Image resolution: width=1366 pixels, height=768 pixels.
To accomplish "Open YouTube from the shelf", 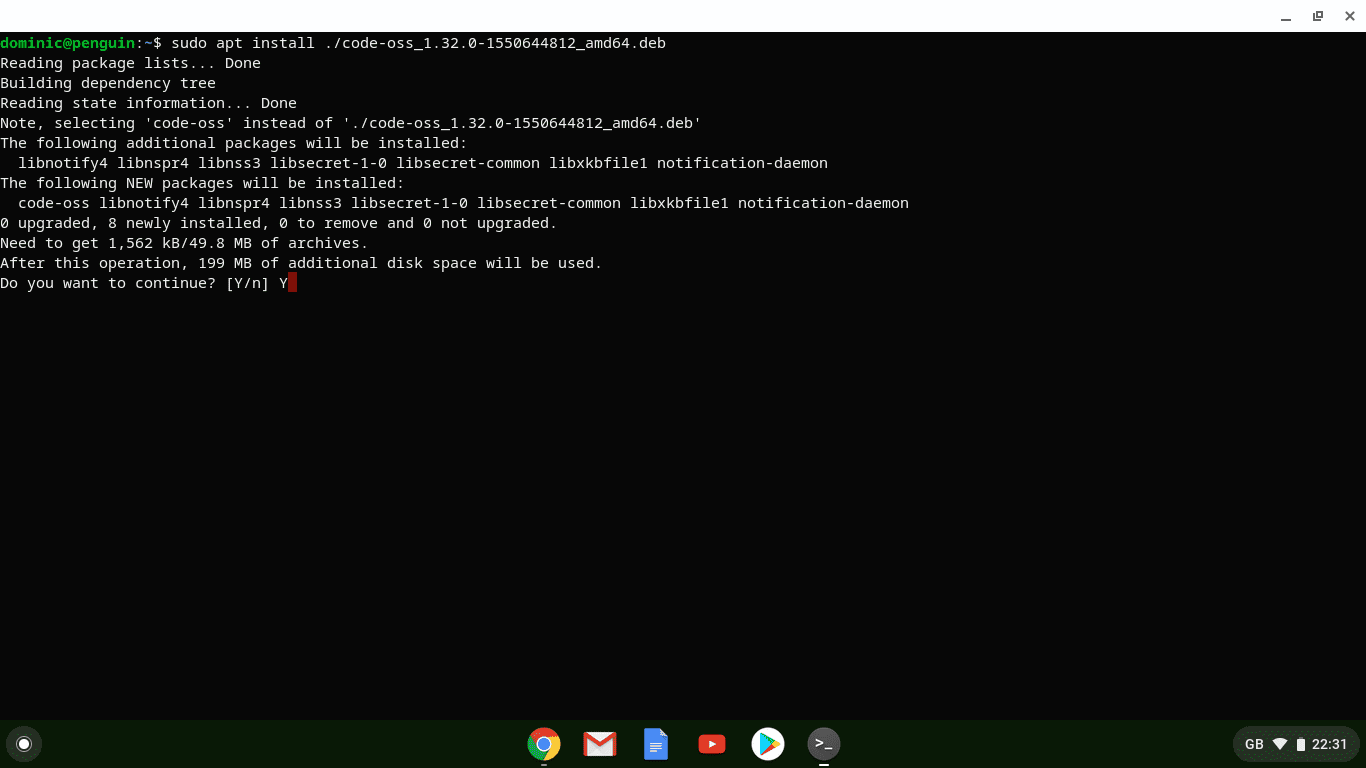I will [x=711, y=744].
